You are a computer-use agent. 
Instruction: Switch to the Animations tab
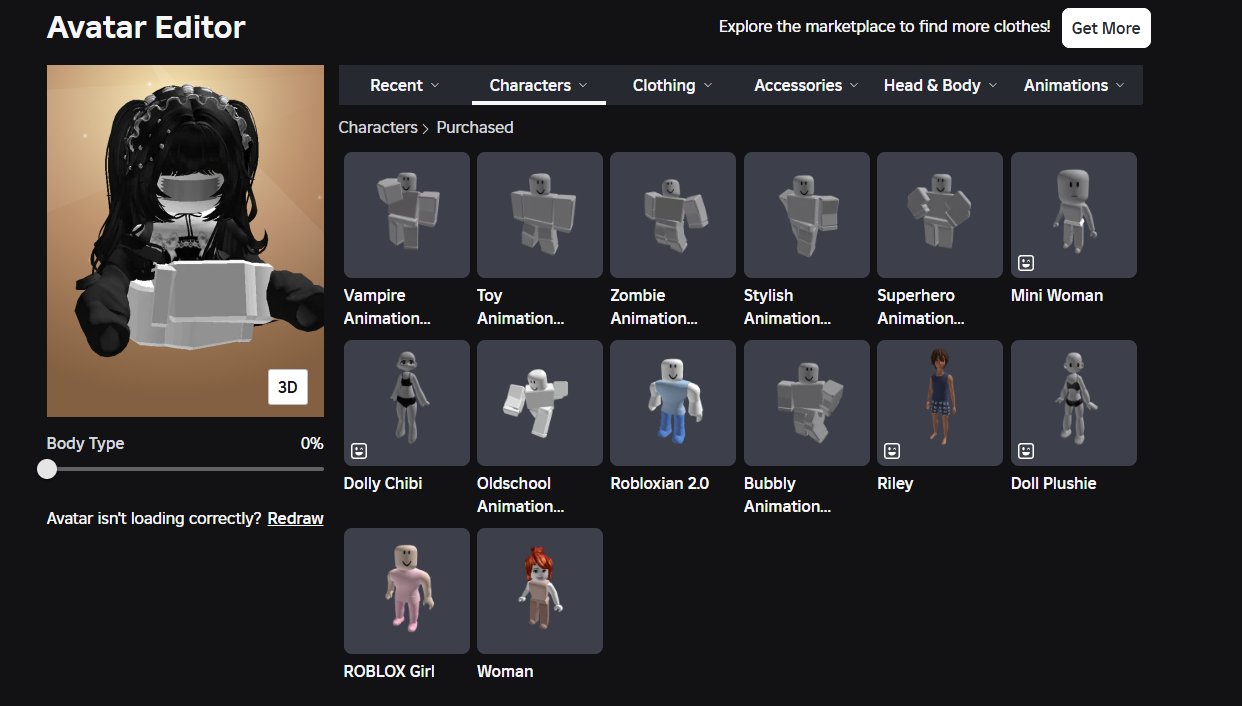pos(1074,86)
